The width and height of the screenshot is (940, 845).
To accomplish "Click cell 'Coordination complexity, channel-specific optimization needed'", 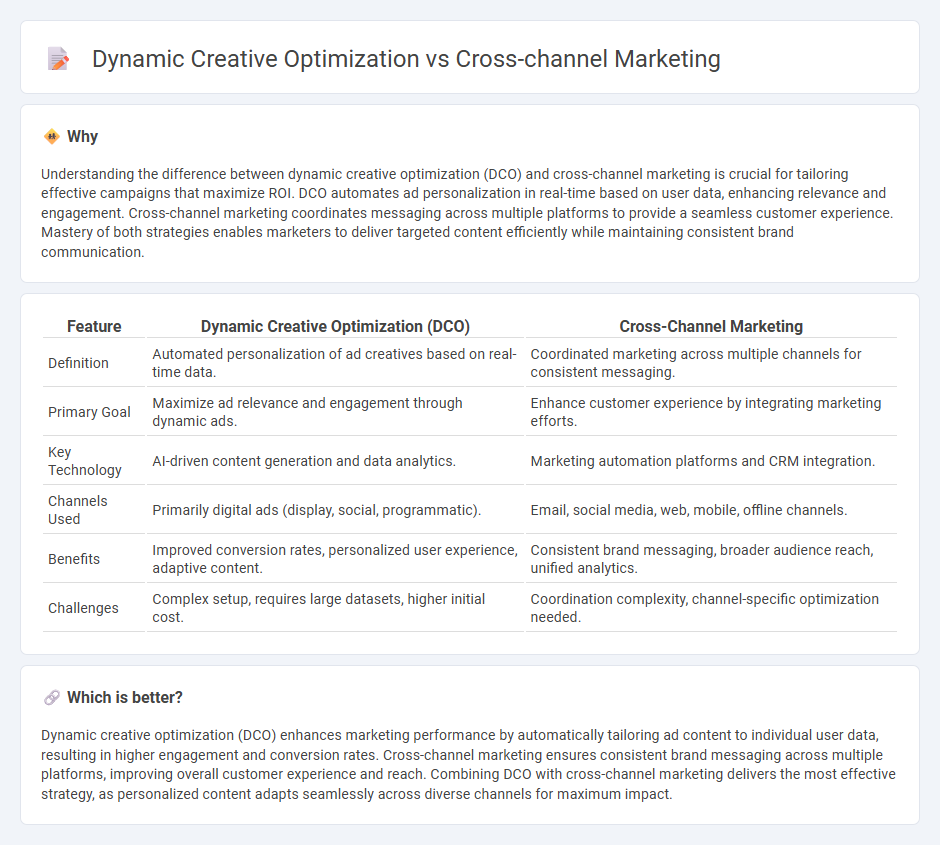I will tap(711, 608).
